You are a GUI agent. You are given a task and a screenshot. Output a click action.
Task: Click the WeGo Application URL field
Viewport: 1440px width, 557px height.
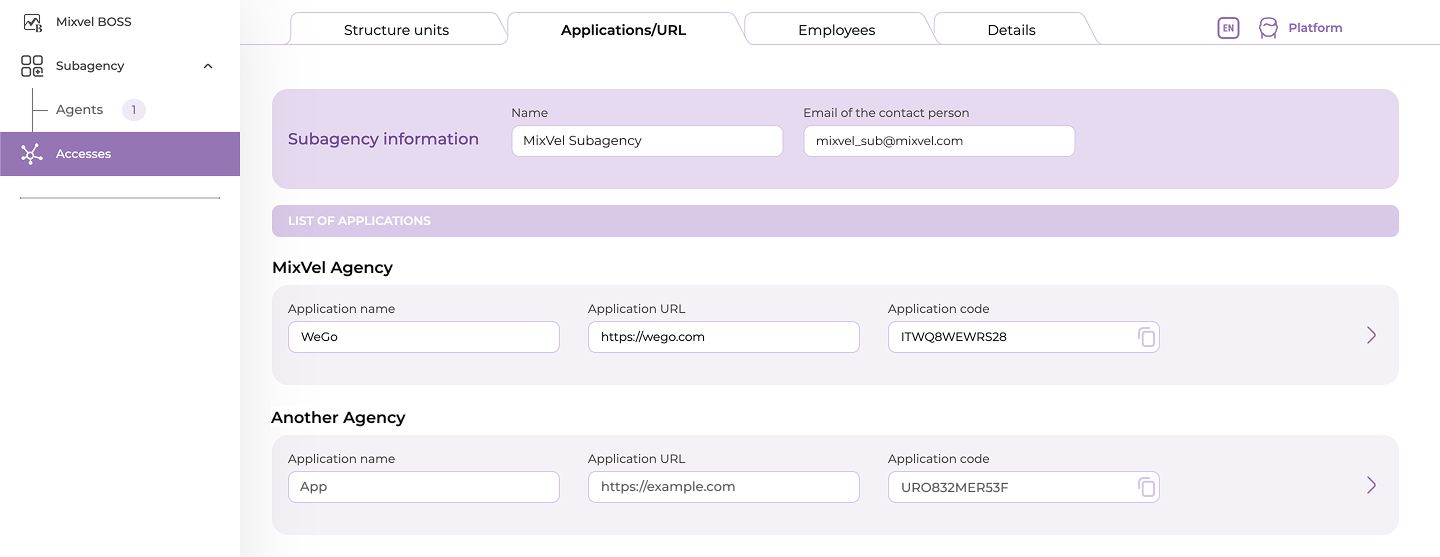pyautogui.click(x=723, y=337)
